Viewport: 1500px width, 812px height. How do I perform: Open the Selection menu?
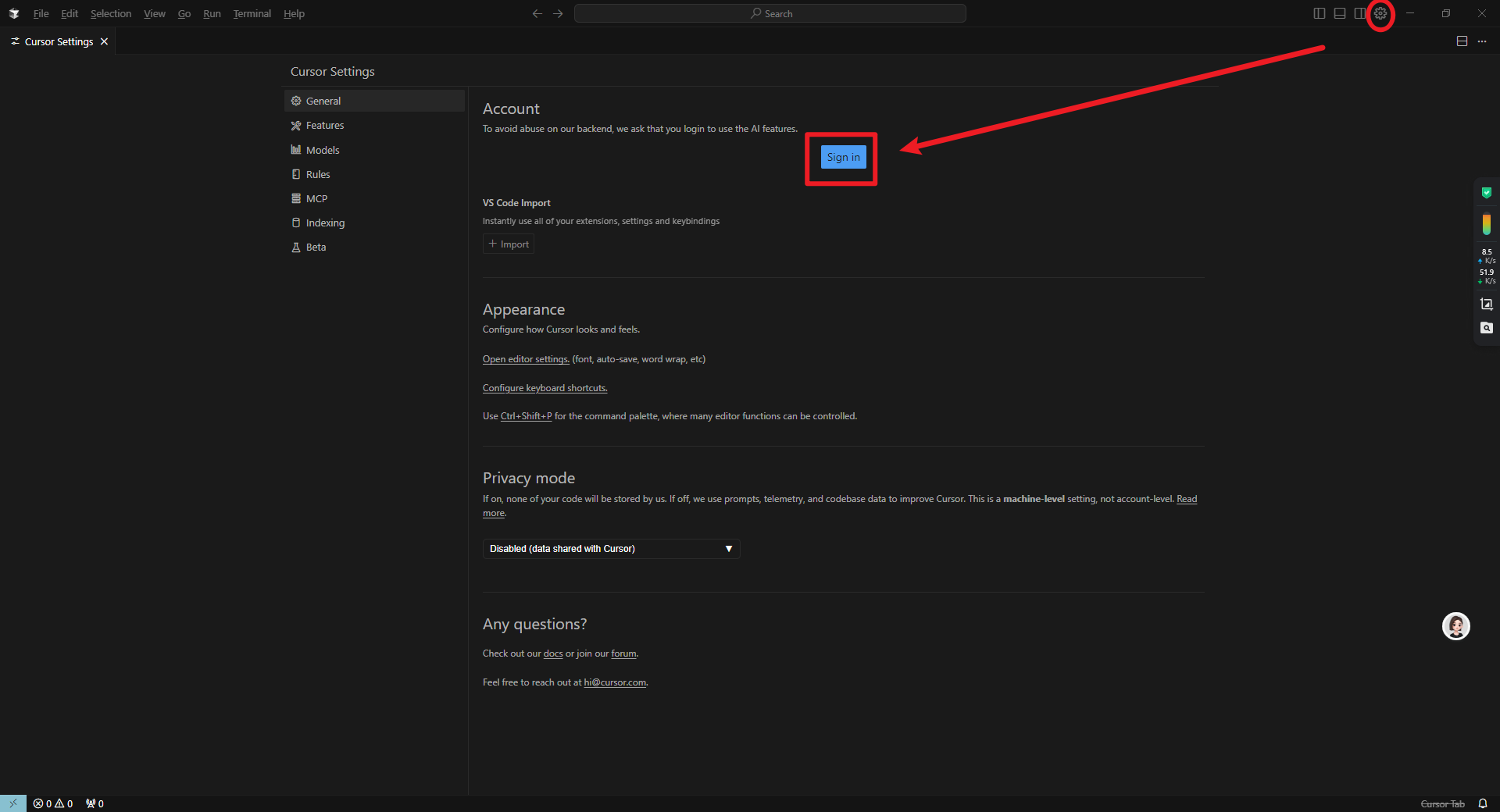click(x=111, y=13)
